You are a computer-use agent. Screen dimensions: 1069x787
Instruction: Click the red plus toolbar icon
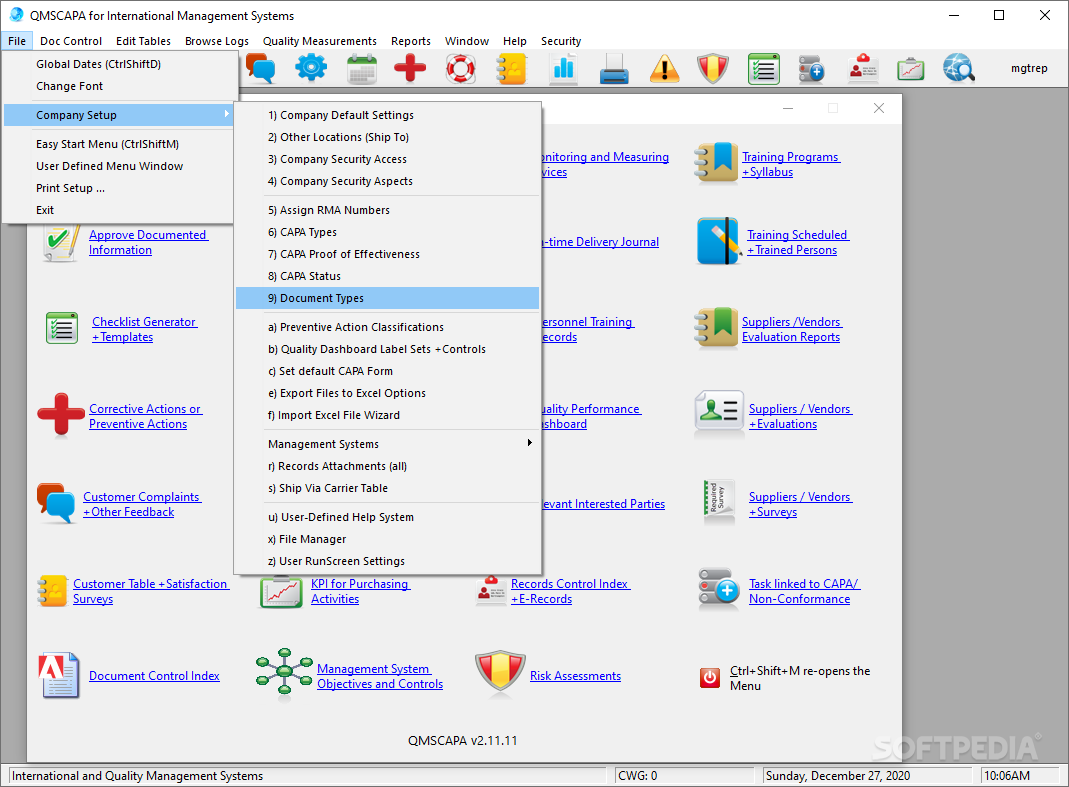pos(410,68)
